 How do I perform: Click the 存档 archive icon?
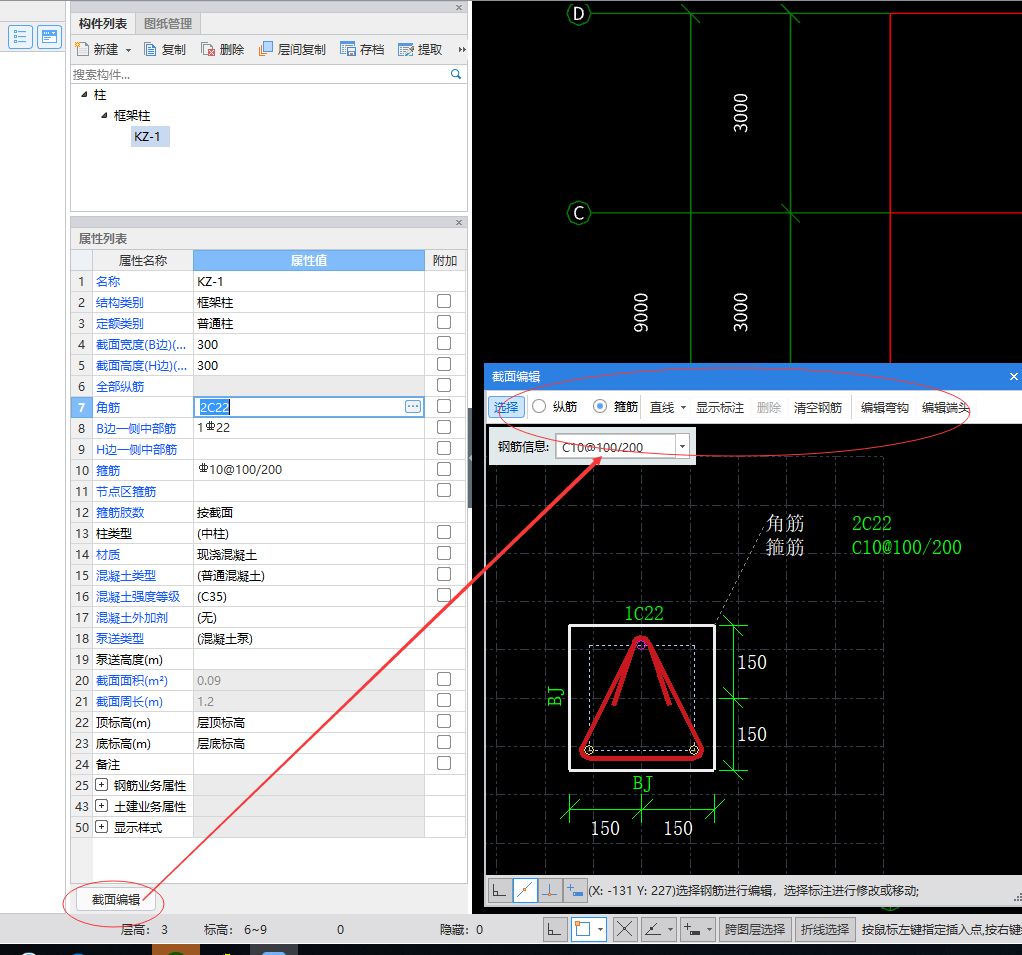[347, 50]
